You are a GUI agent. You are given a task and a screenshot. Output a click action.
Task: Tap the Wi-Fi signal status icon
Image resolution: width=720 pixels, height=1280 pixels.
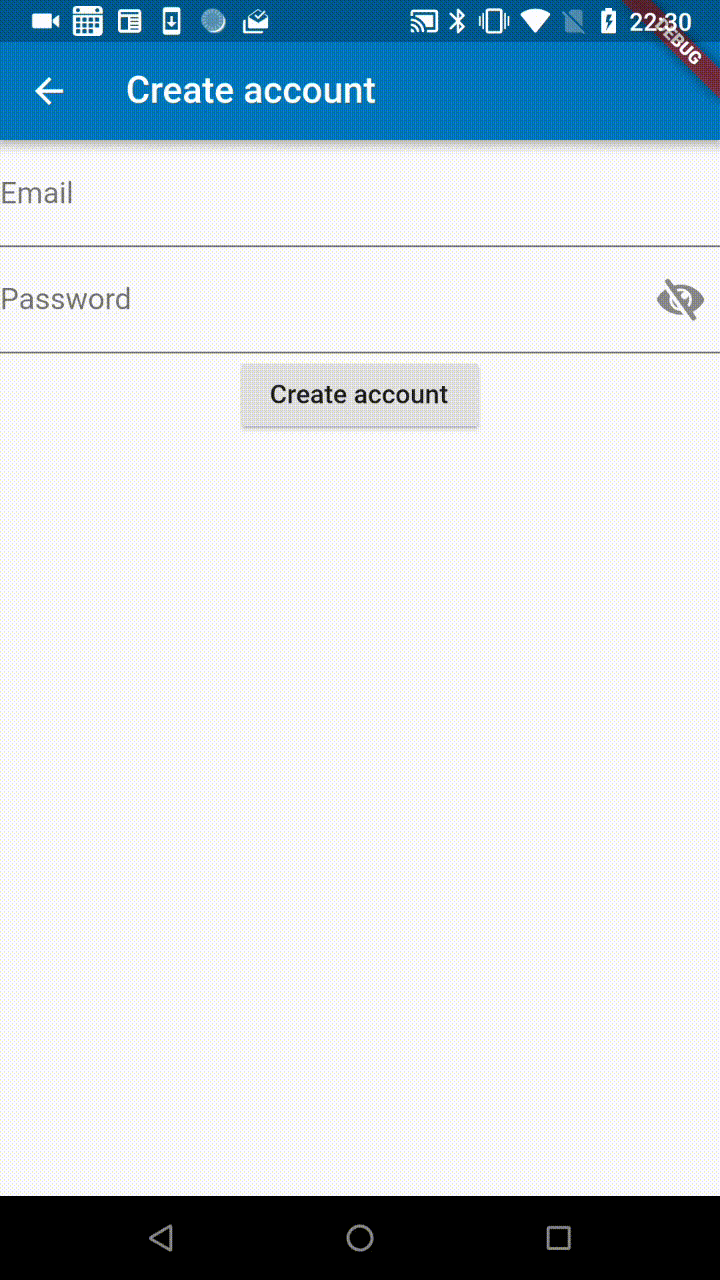(537, 21)
